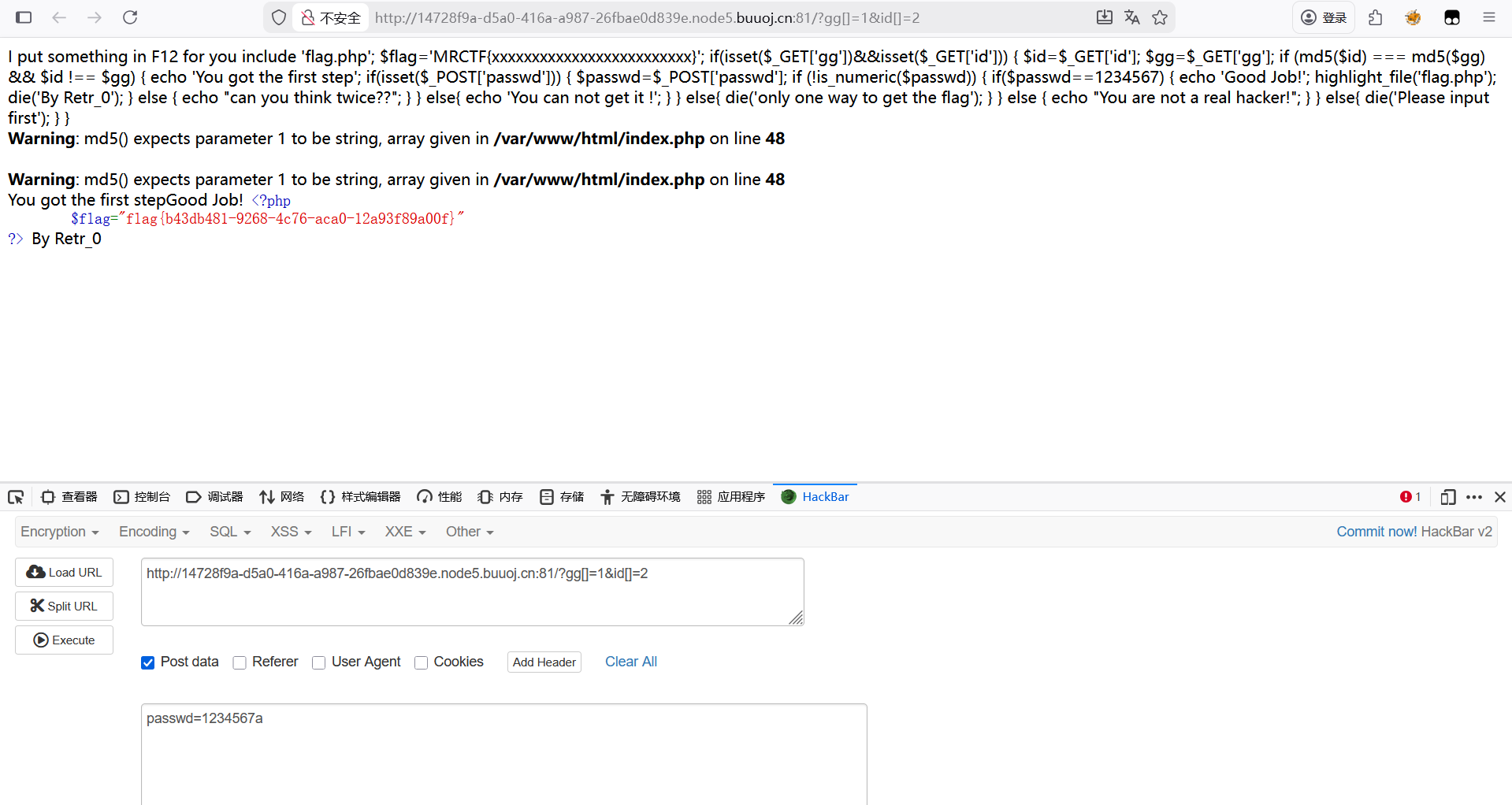Screen dimensions: 1512x805
Task: Click the translate page icon in address bar
Action: coord(1132,17)
